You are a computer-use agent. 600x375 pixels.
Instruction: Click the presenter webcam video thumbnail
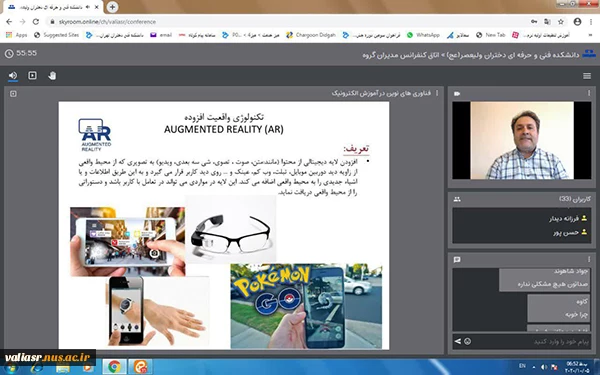point(522,140)
